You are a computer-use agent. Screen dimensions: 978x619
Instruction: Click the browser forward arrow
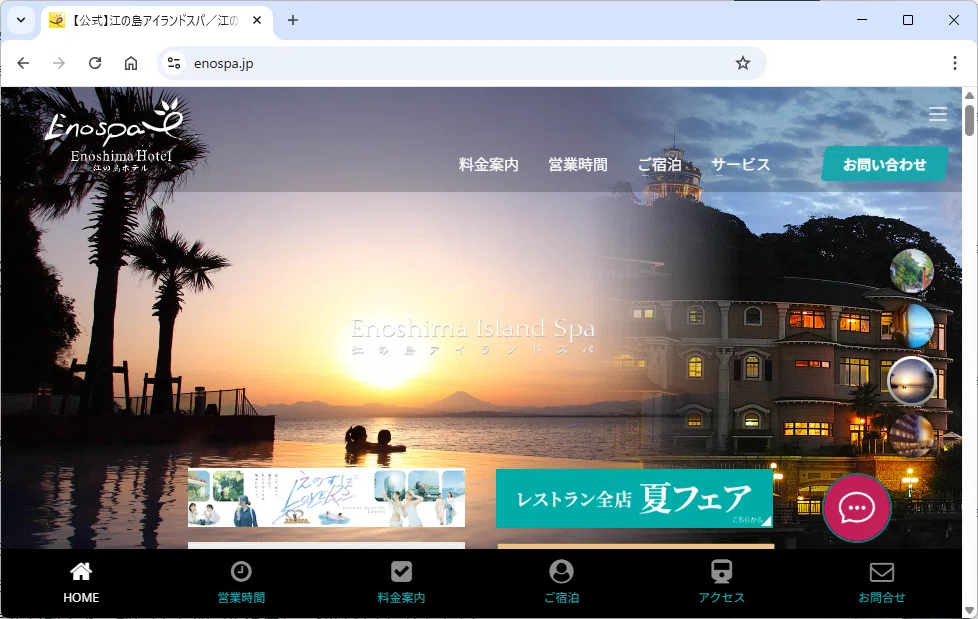click(x=59, y=63)
